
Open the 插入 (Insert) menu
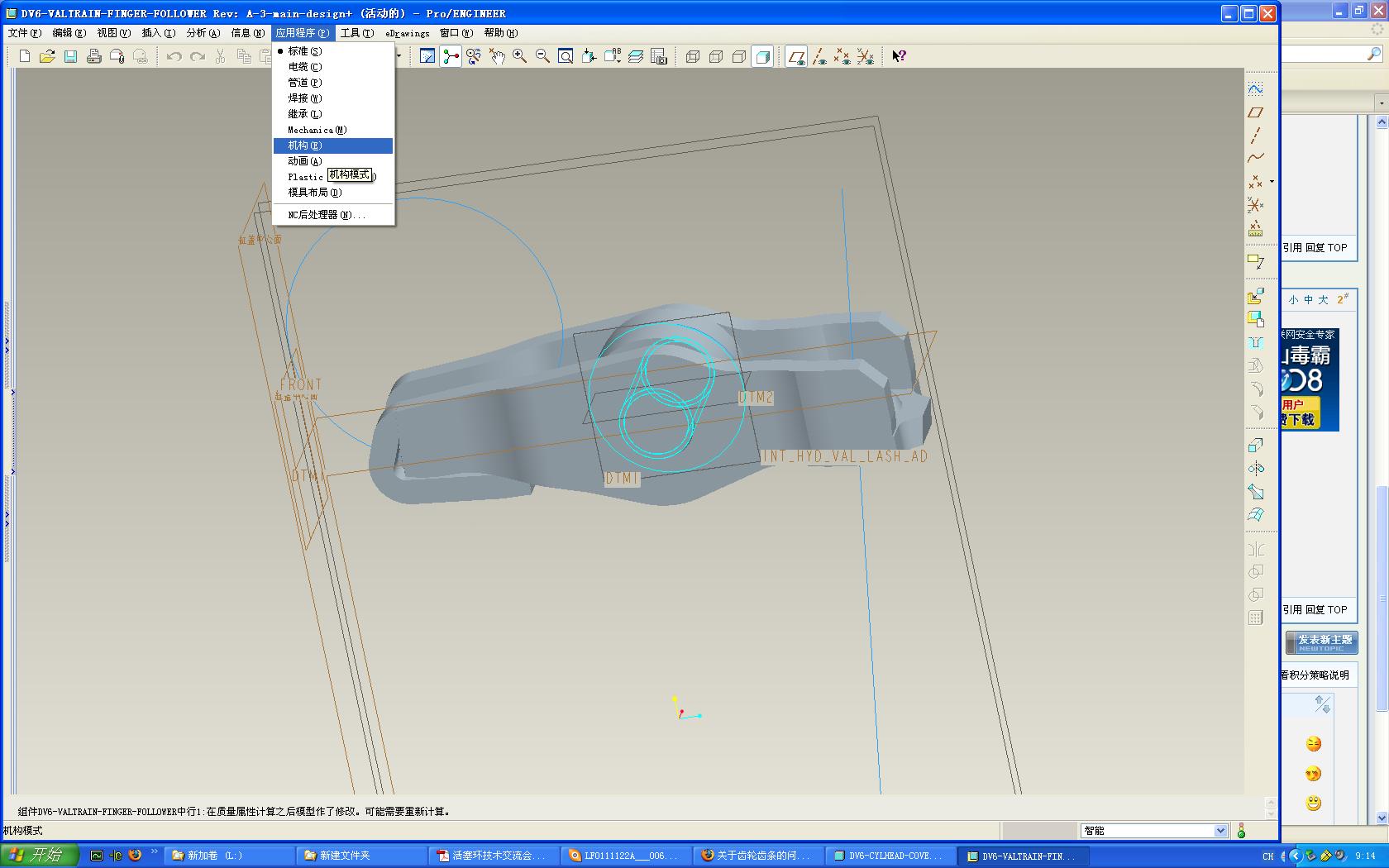pos(158,33)
